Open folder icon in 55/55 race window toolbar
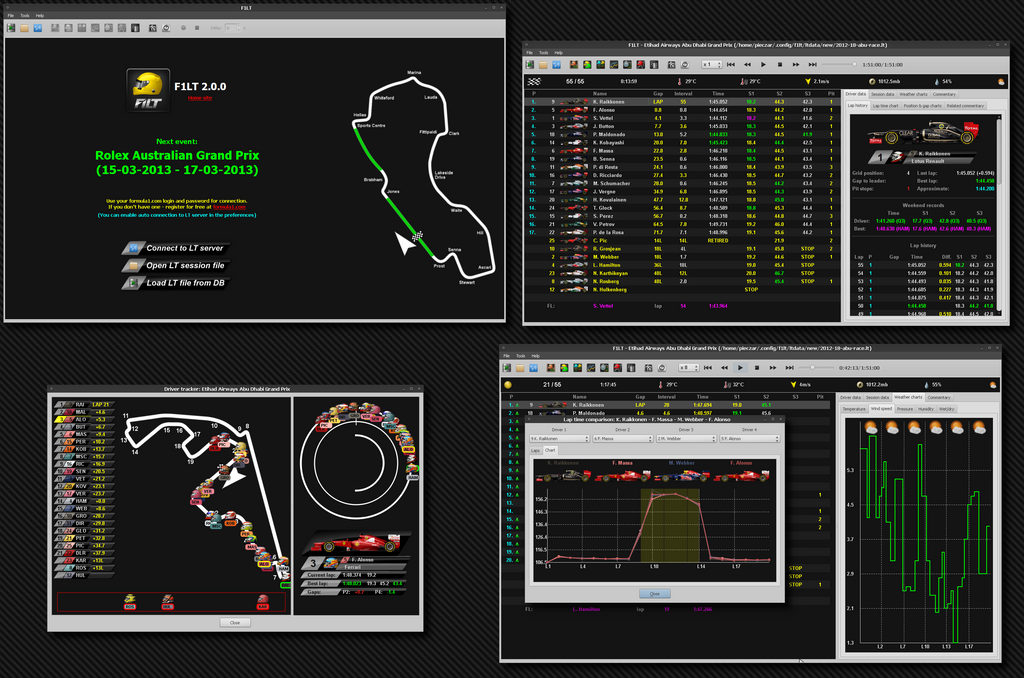 coord(543,65)
